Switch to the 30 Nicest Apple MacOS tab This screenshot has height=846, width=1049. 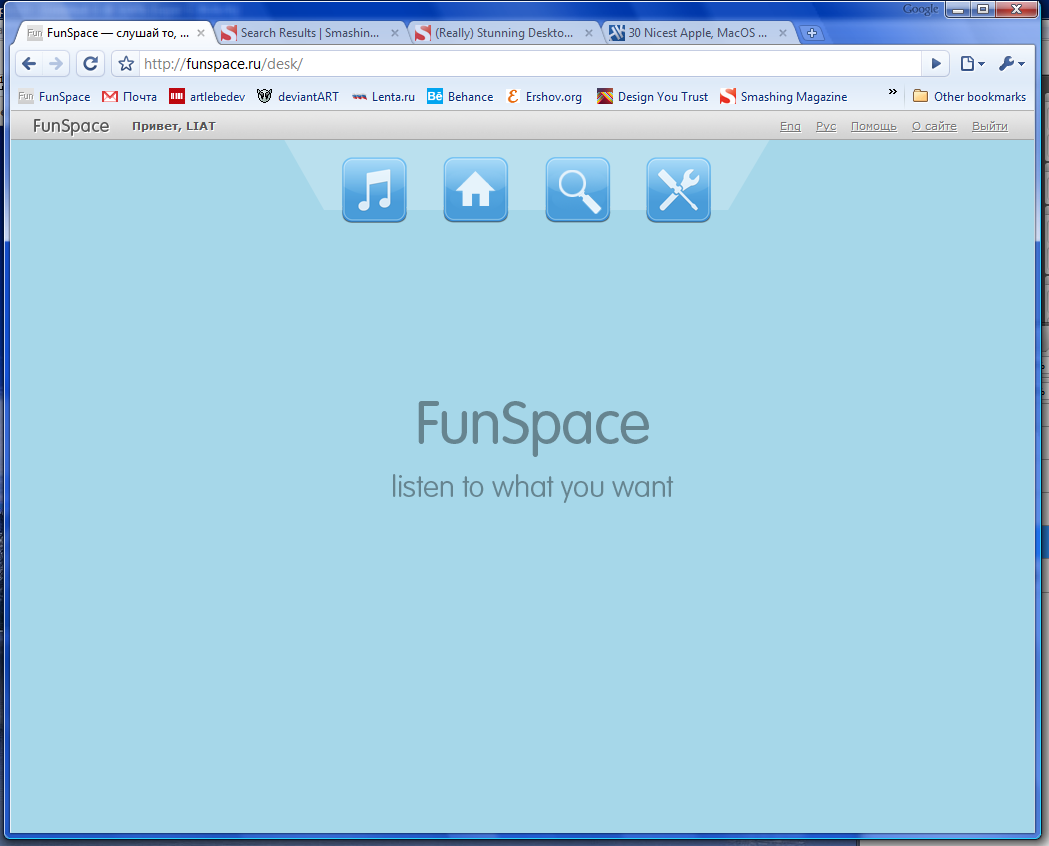(697, 33)
